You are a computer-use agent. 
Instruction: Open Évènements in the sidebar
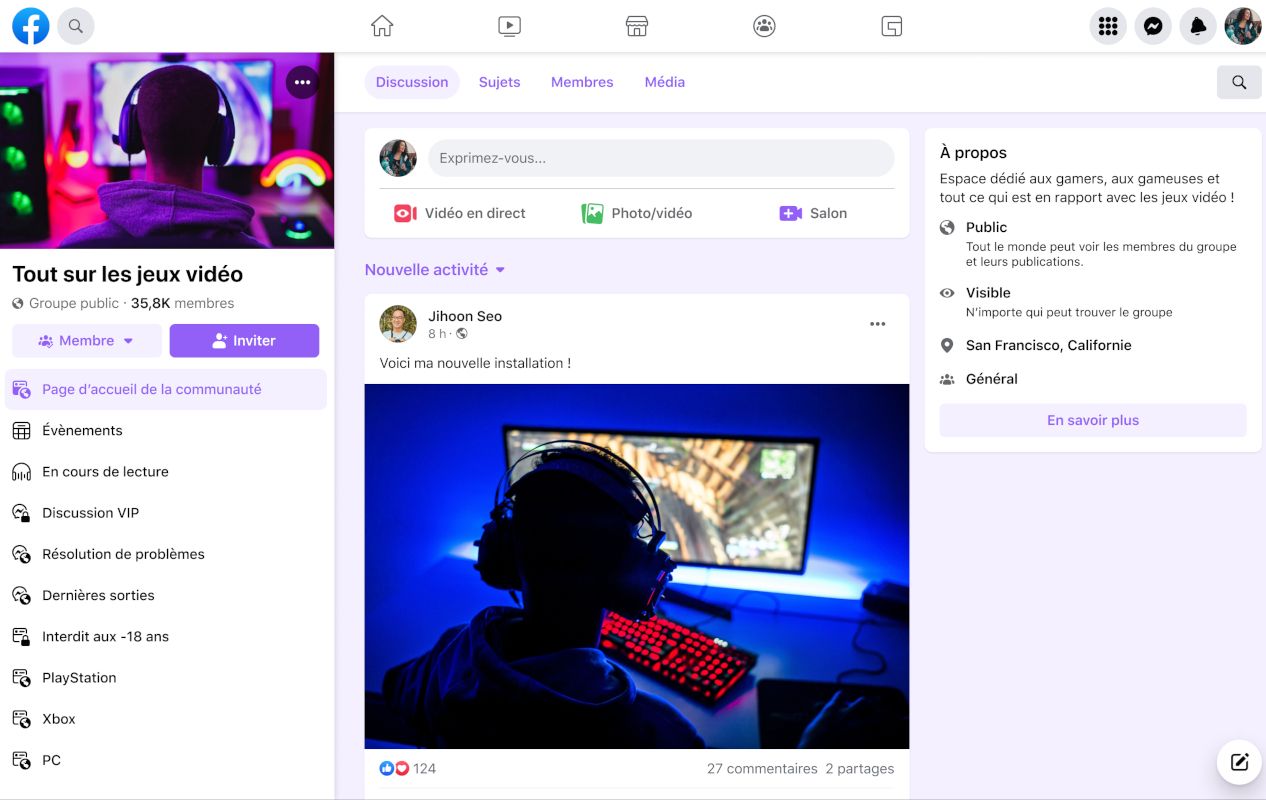click(x=166, y=430)
